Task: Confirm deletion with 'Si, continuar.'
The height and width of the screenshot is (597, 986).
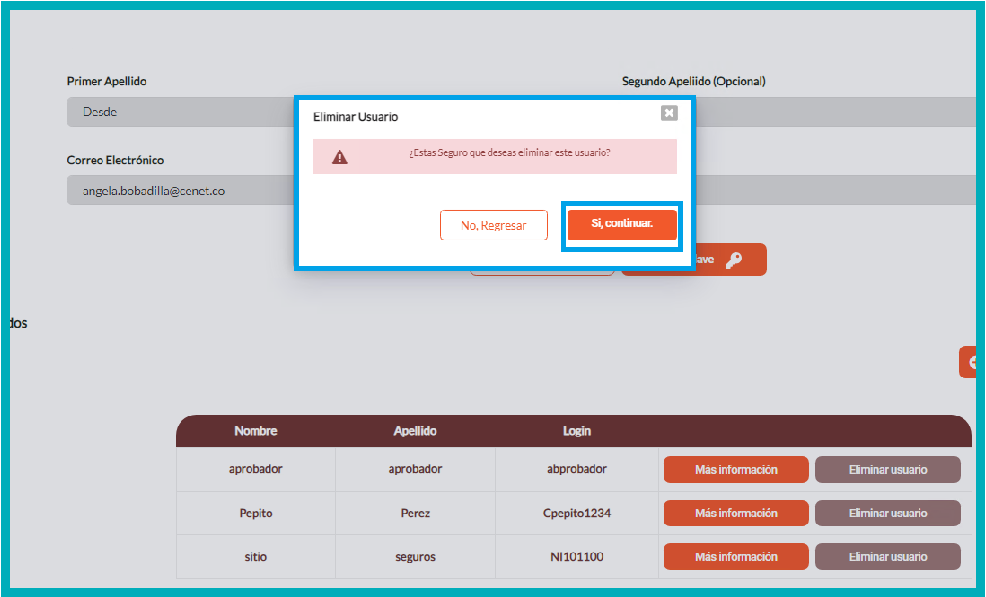Action: pos(622,224)
